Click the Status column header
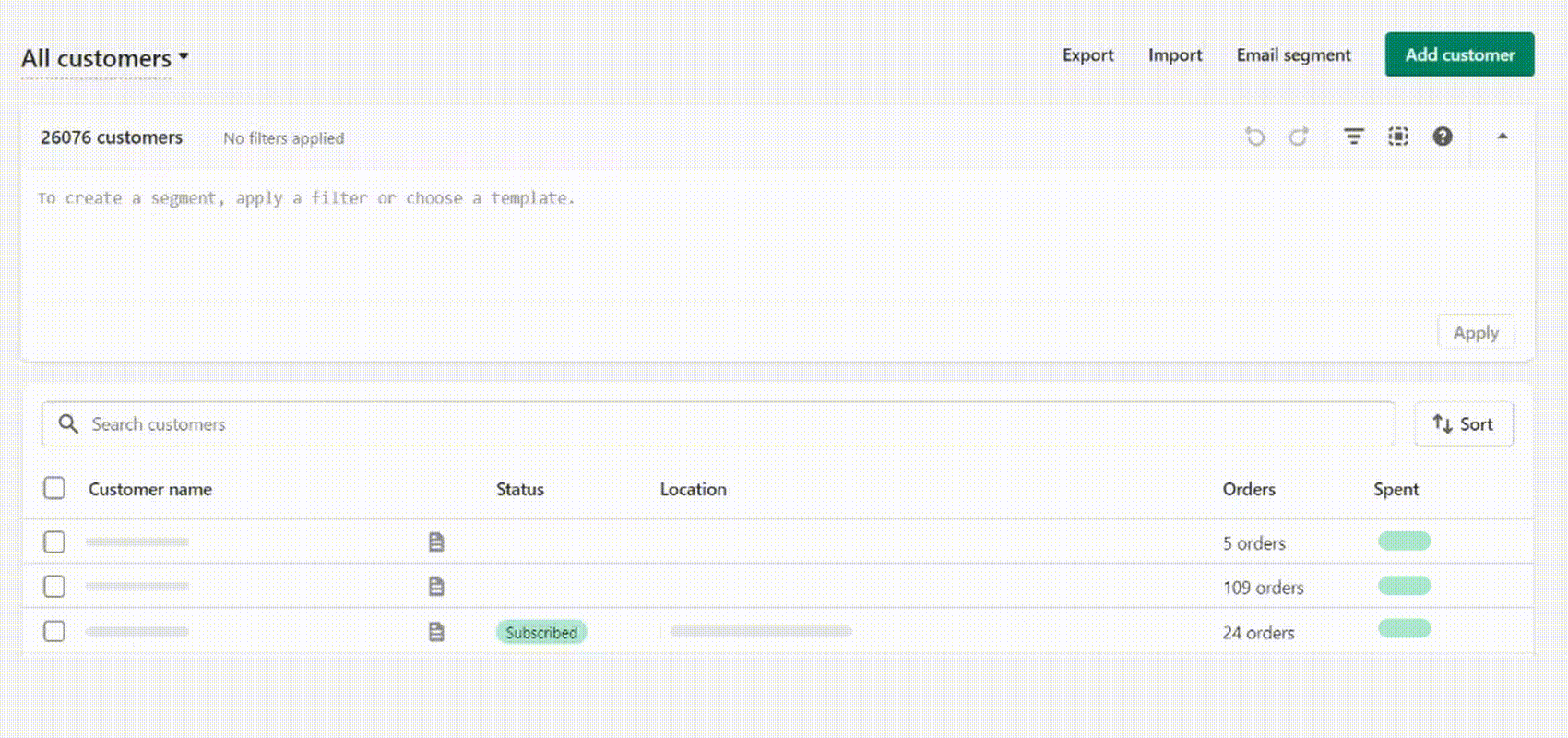The image size is (1568, 738). 520,489
